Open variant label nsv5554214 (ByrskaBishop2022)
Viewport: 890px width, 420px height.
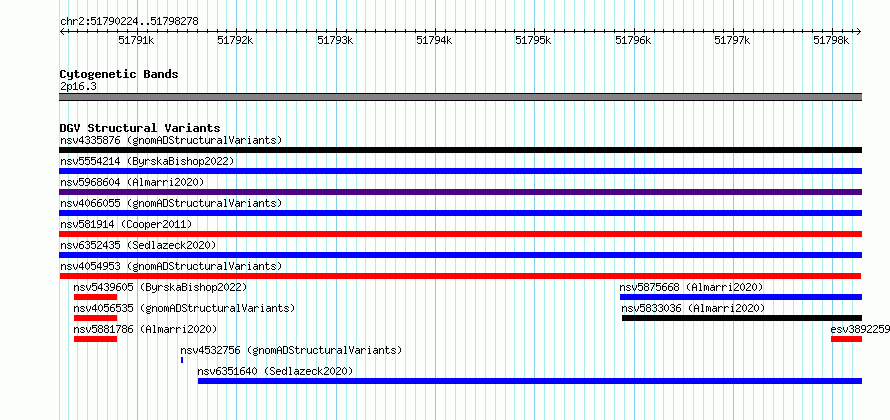tap(147, 161)
